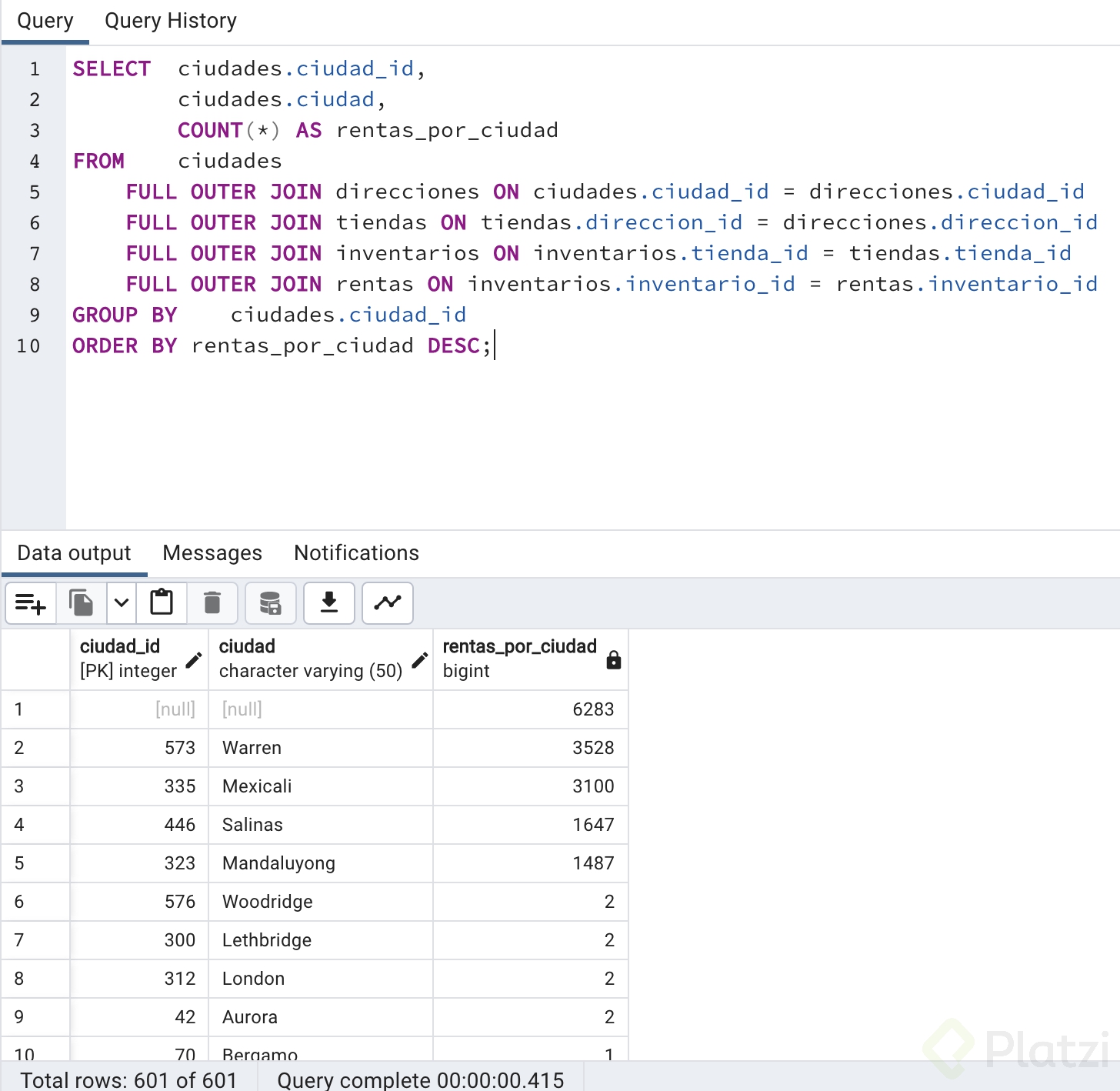
Task: Paste rows from clipboard
Action: pyautogui.click(x=162, y=603)
